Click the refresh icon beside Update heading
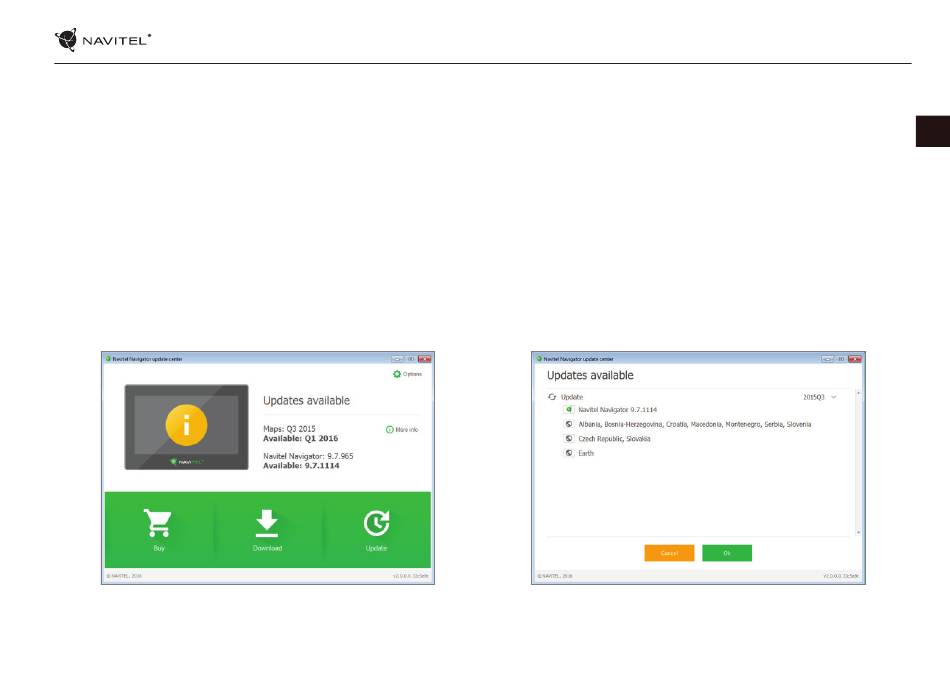The width and height of the screenshot is (950, 673). tap(552, 397)
